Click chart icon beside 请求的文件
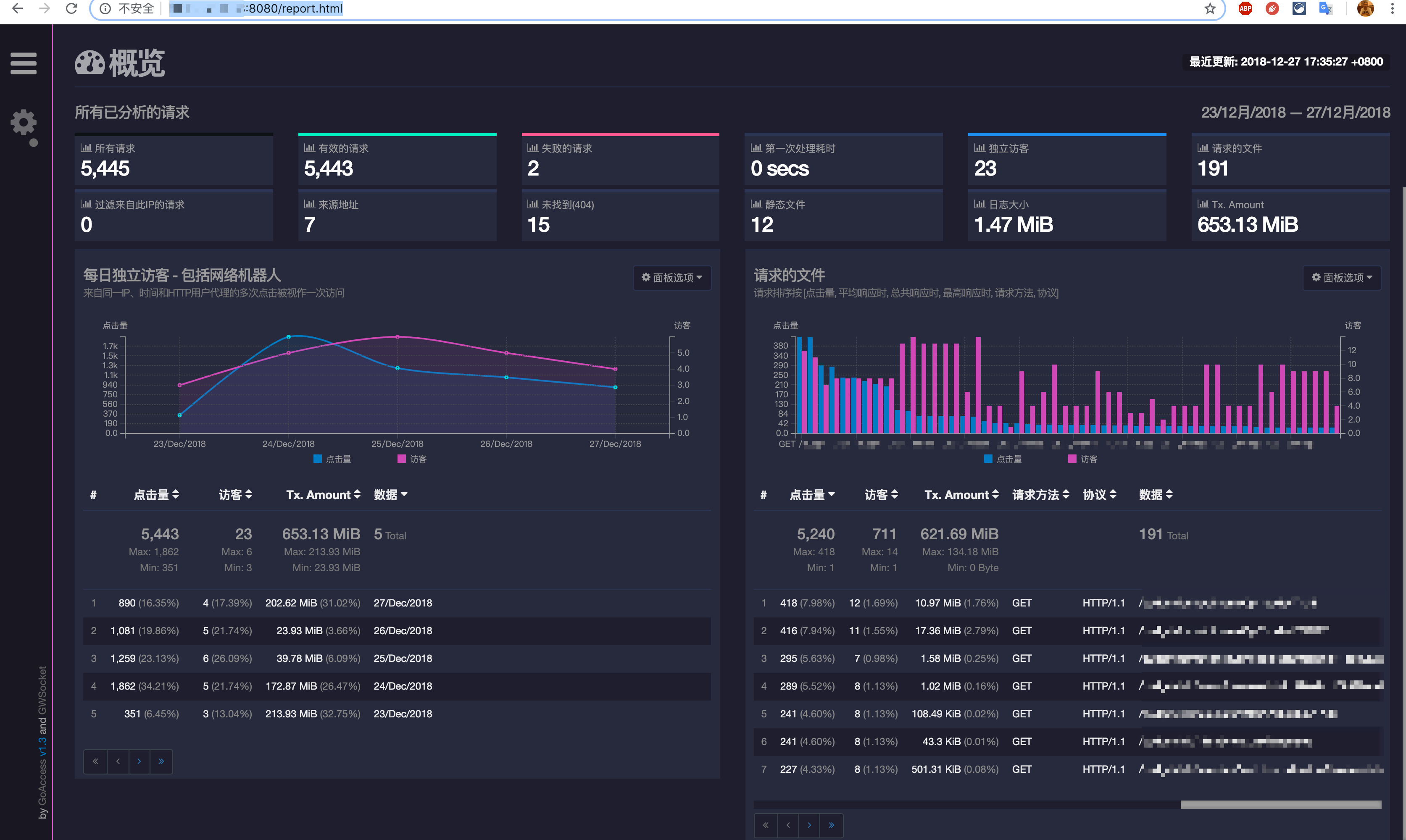 1203,148
